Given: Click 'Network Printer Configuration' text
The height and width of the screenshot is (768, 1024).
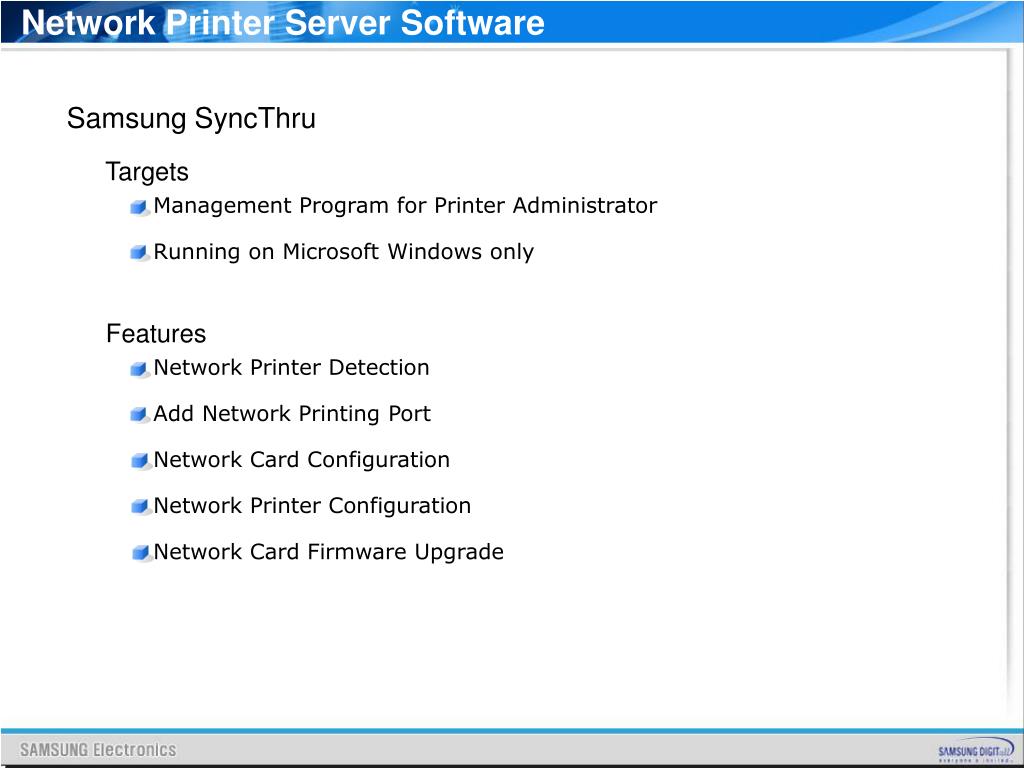Looking at the screenshot, I should point(312,506).
